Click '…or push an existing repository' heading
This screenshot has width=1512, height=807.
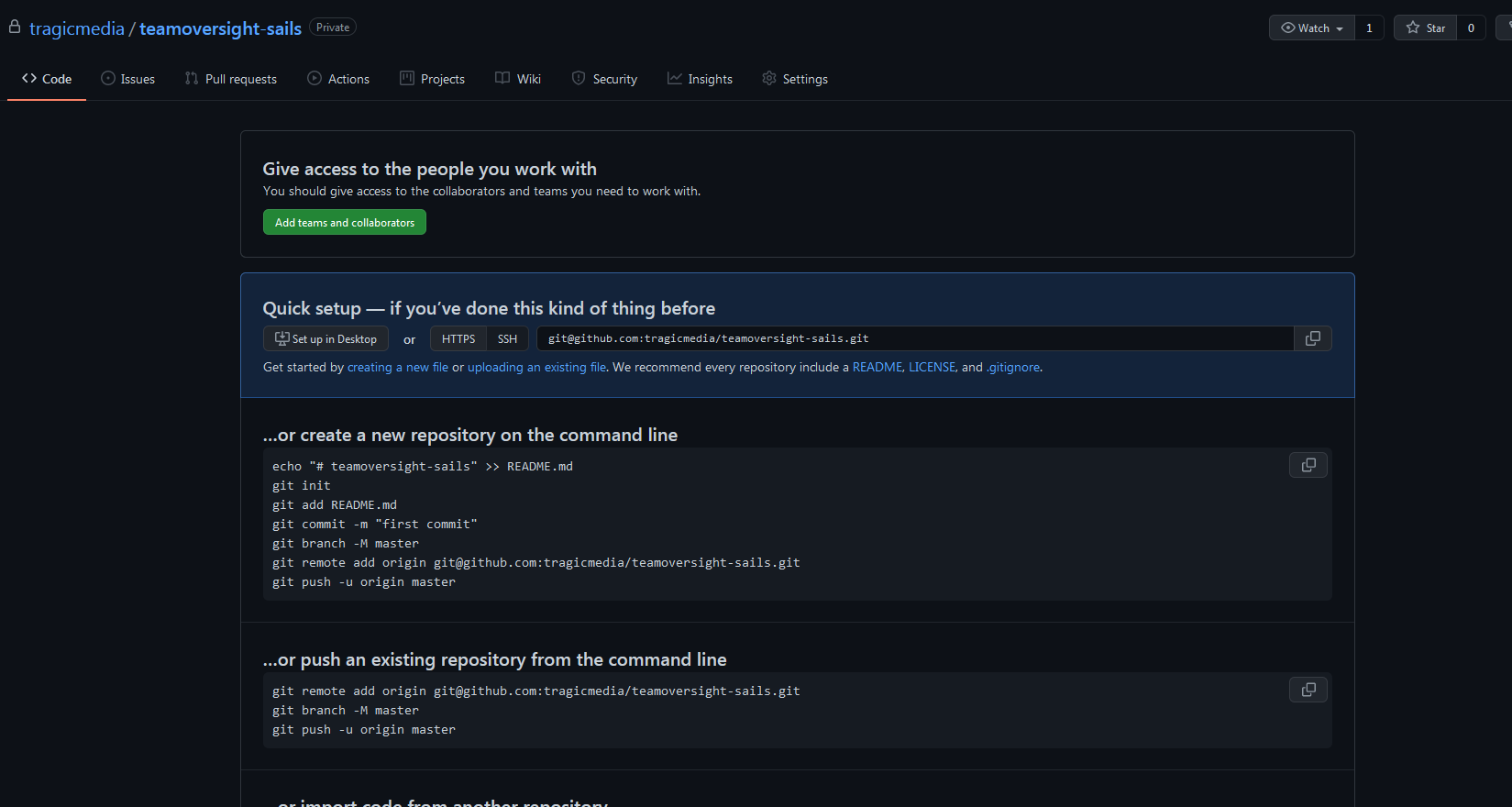pos(494,659)
